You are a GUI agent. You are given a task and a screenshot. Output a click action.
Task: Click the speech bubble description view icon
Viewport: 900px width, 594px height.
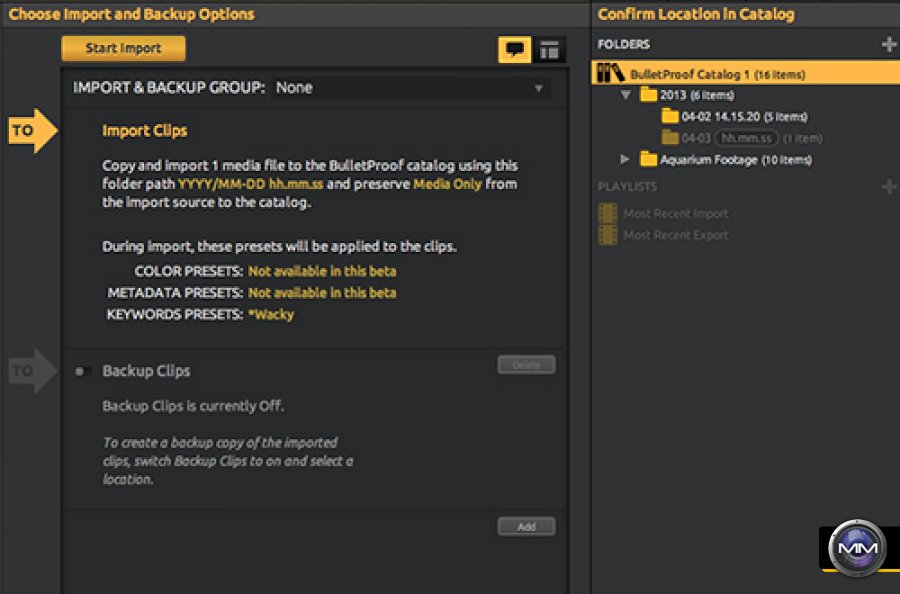tap(515, 49)
